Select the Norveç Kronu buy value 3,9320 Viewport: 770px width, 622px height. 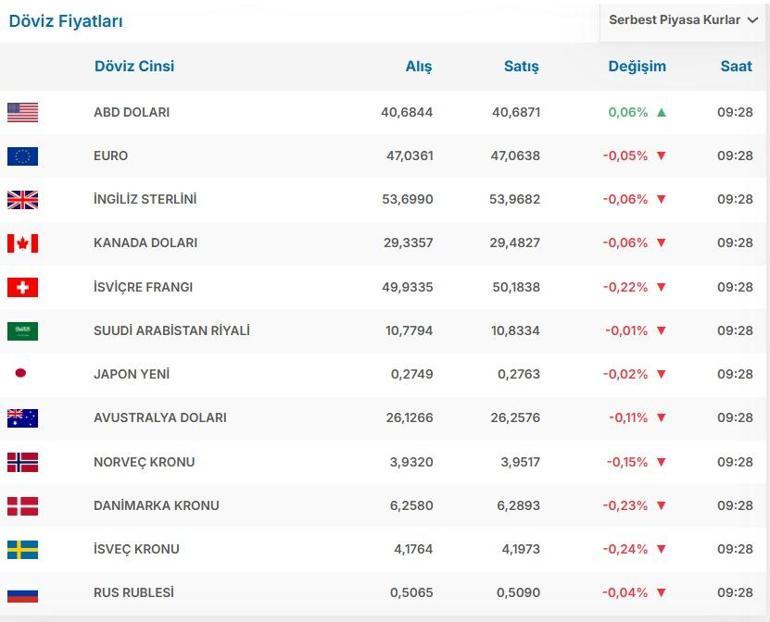[412, 462]
